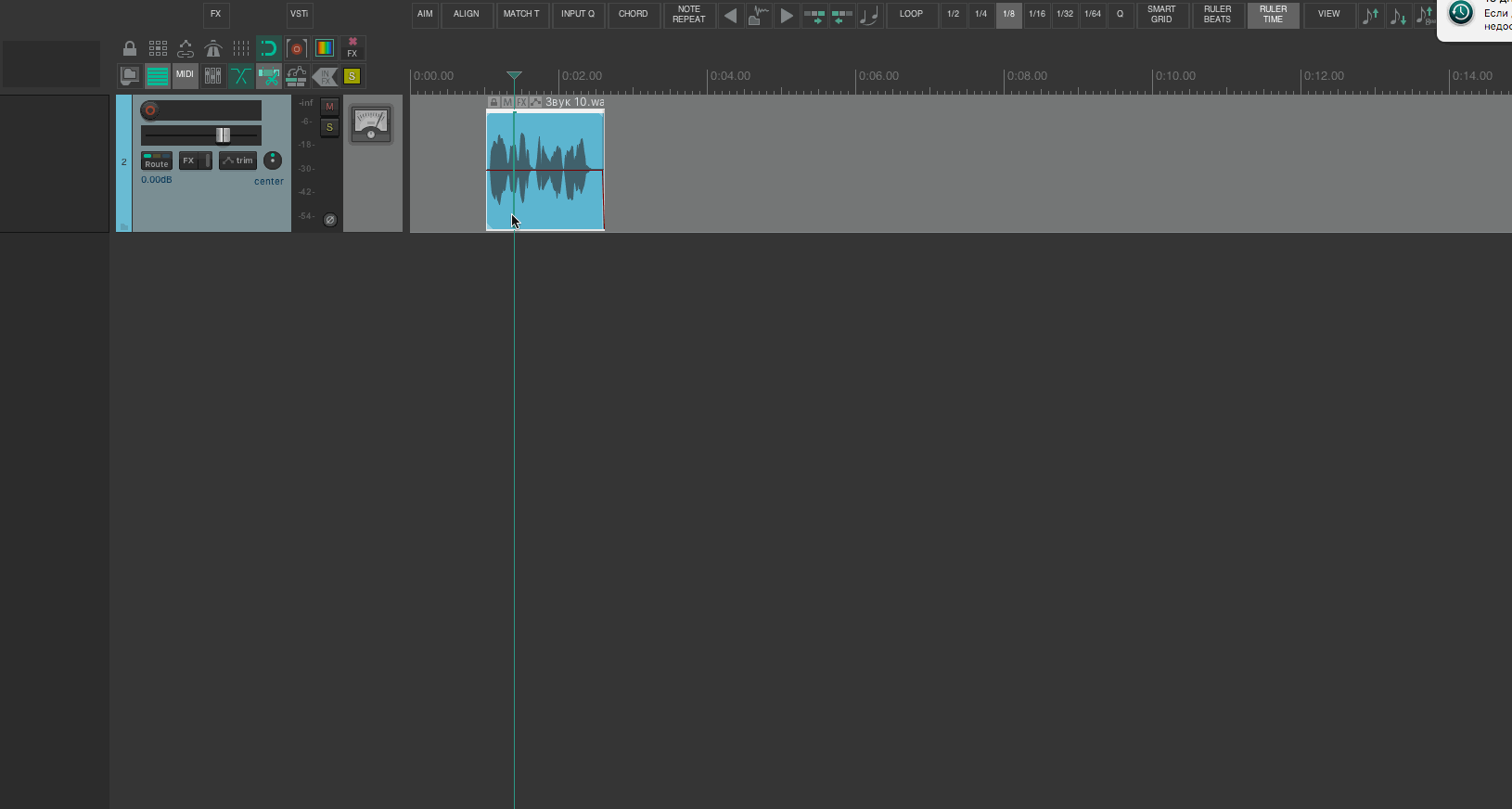The image size is (1512, 809).
Task: Click the ALIGN toolbar button
Action: 467,15
